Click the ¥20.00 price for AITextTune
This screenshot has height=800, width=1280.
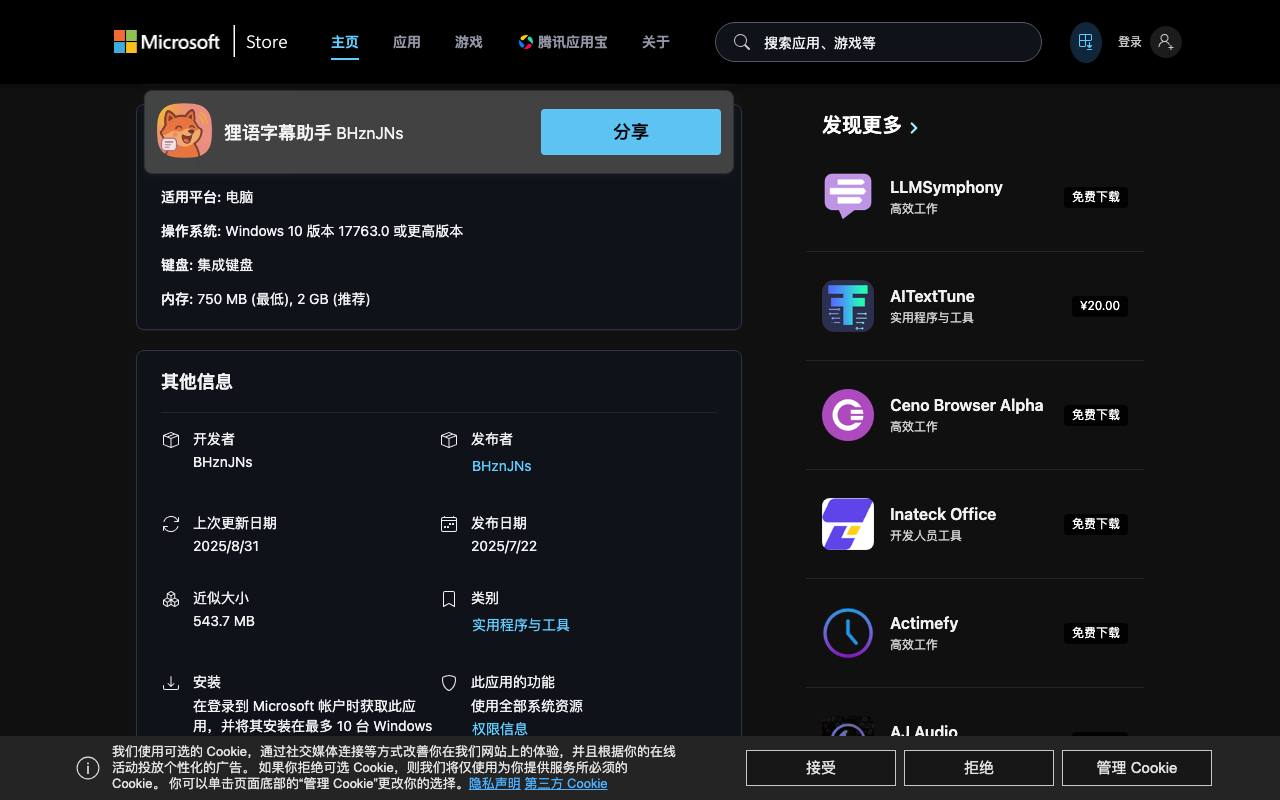coord(1100,306)
